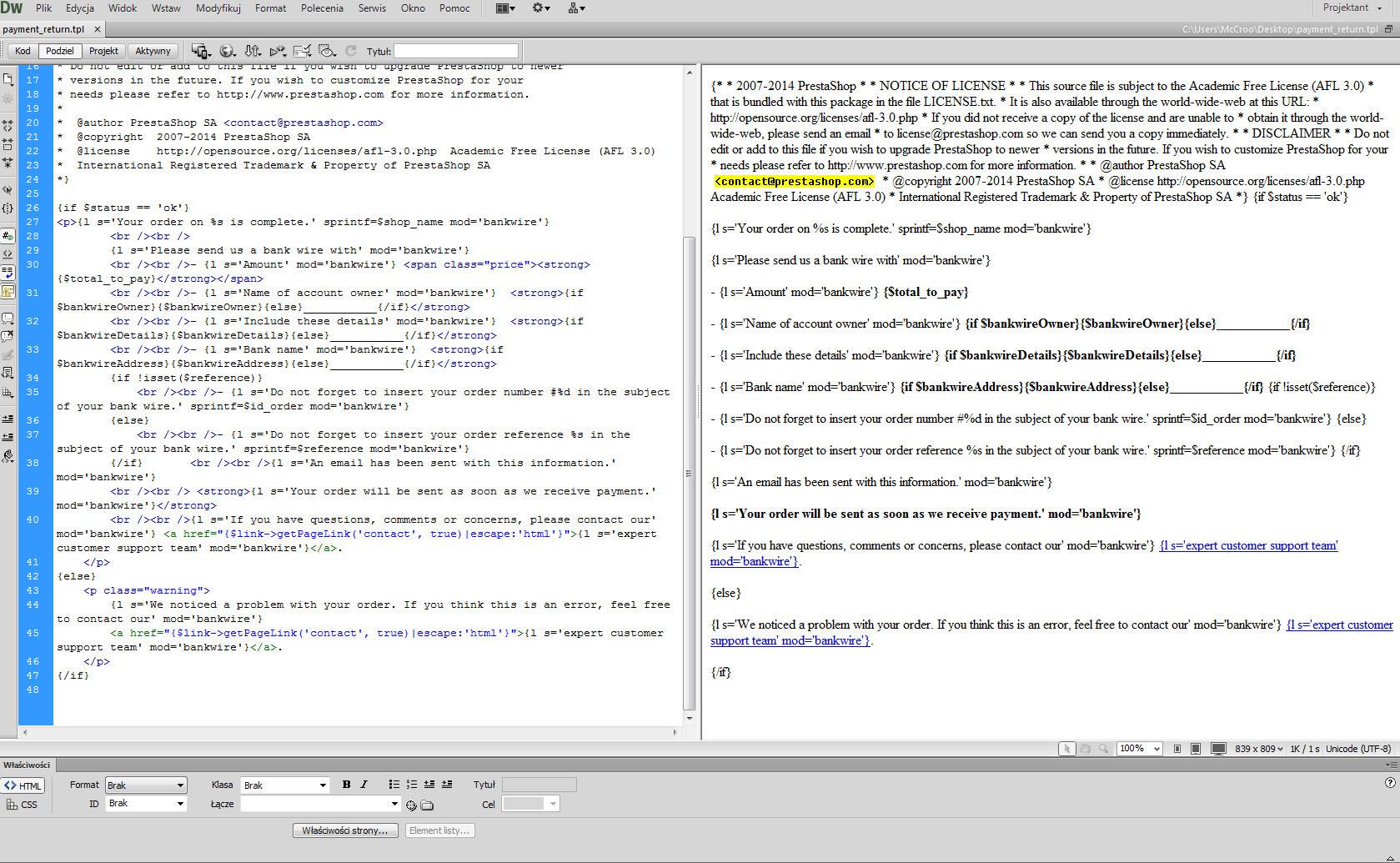Expand the 100% zoom level dropdown

(1139, 749)
